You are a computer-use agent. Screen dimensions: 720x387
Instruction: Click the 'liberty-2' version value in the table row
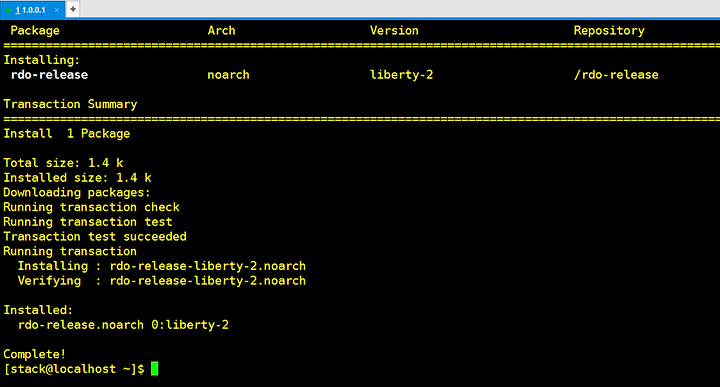(x=401, y=75)
